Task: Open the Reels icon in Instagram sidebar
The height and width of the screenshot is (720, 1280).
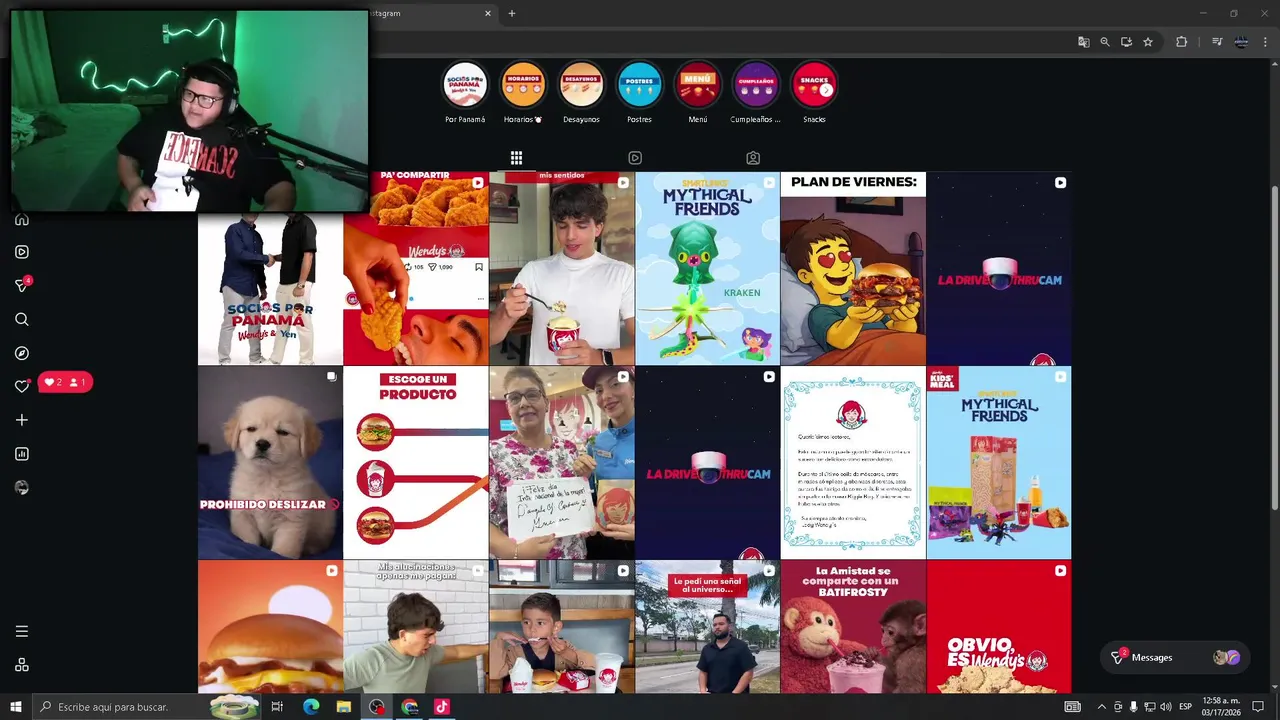Action: pos(22,252)
